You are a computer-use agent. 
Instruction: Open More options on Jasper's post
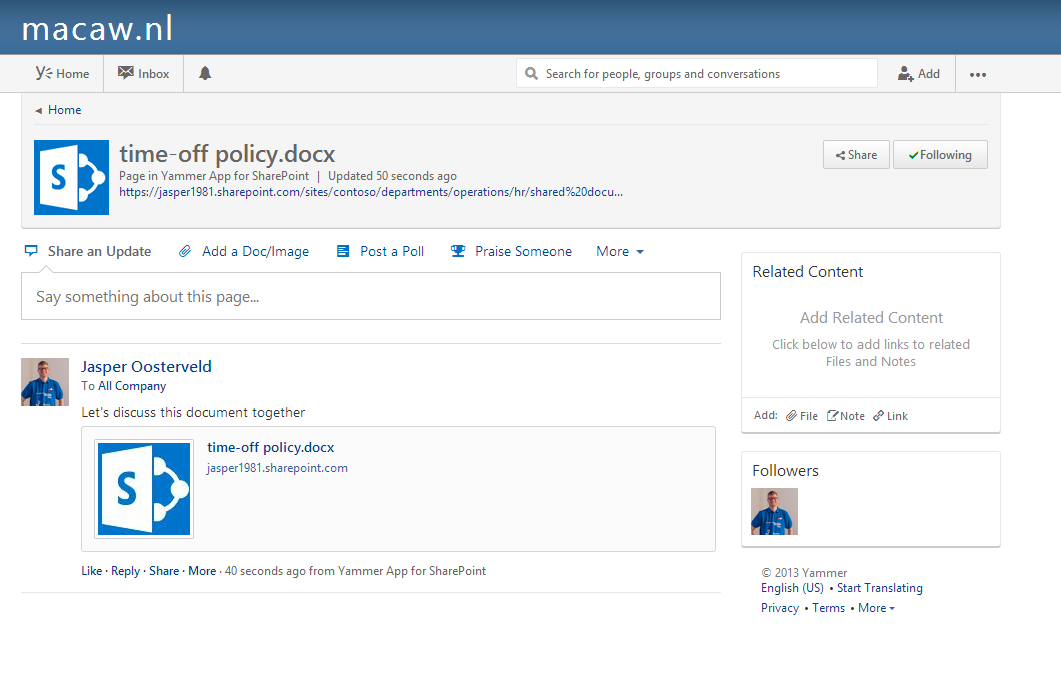click(202, 570)
